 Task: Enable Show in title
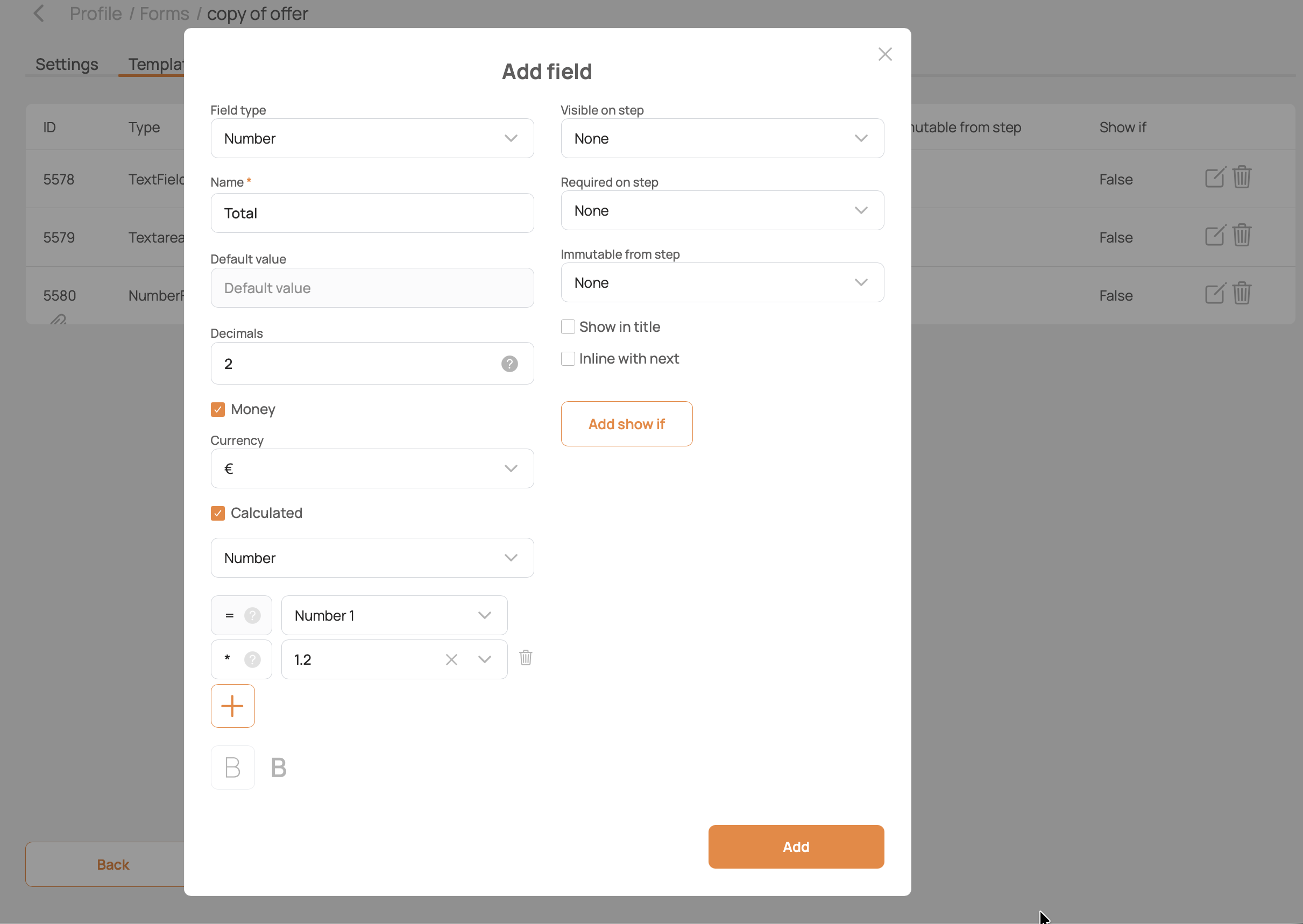coord(567,326)
